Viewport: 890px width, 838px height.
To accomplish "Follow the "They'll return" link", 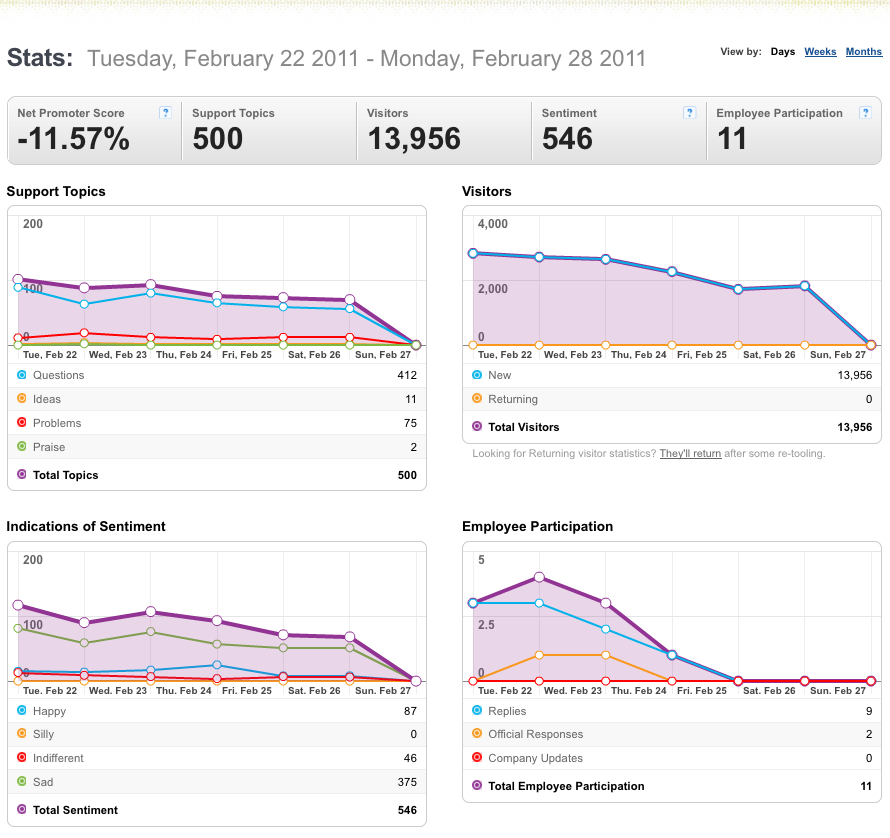I will pyautogui.click(x=690, y=454).
